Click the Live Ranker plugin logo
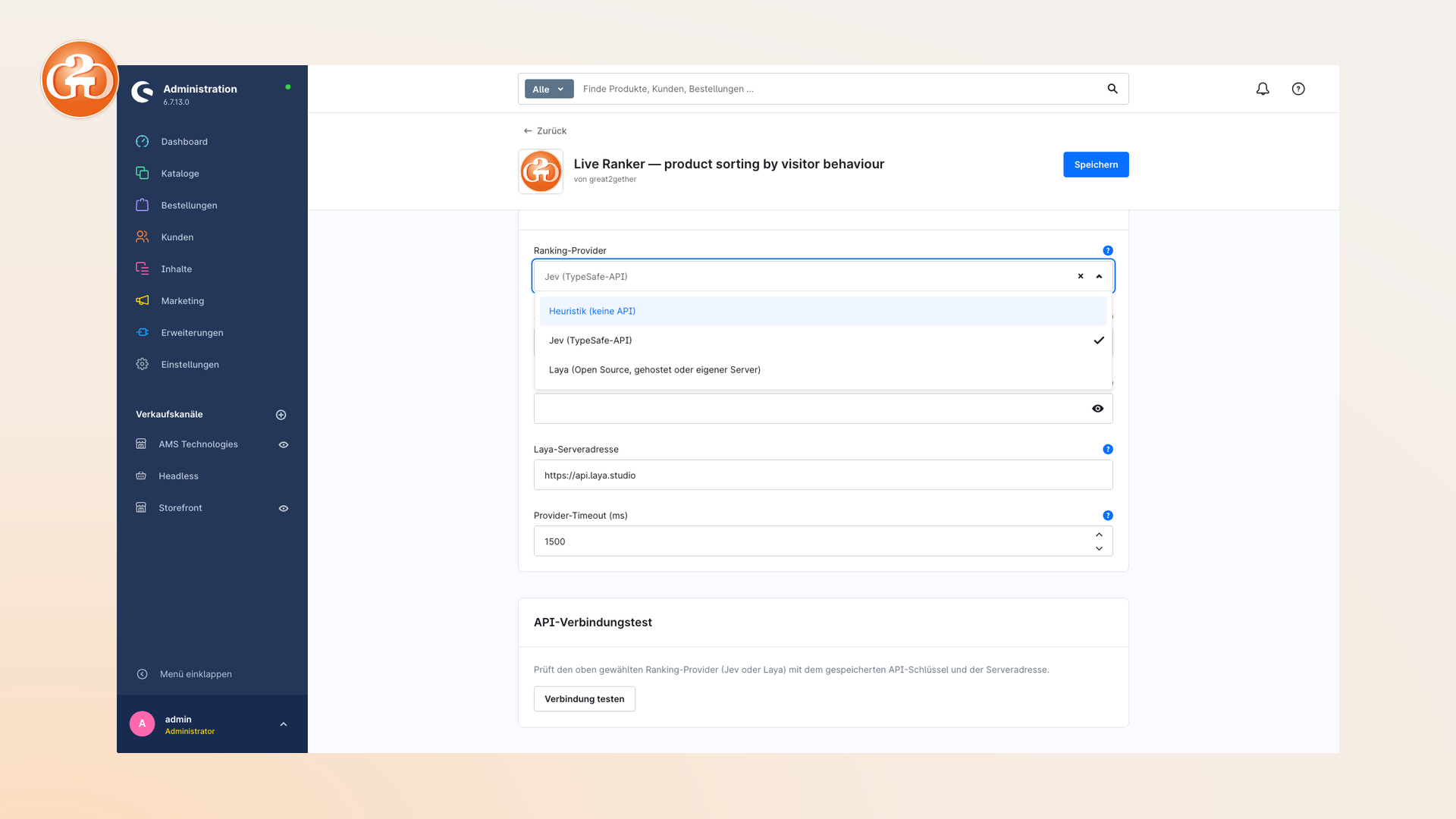1456x819 pixels. point(541,171)
